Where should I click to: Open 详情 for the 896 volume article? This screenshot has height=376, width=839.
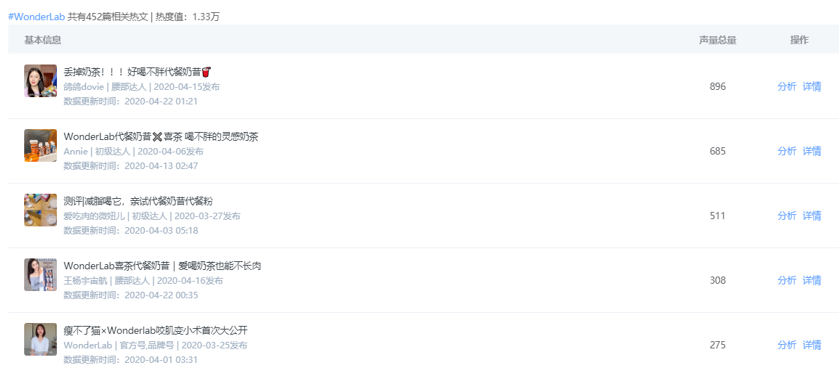(812, 87)
